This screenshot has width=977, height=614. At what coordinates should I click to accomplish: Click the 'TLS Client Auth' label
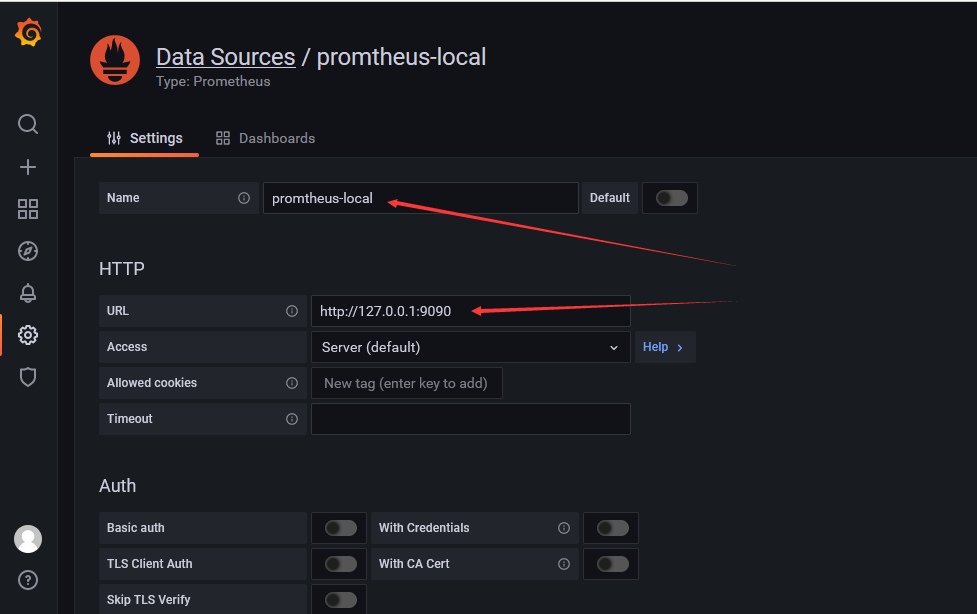tap(150, 564)
